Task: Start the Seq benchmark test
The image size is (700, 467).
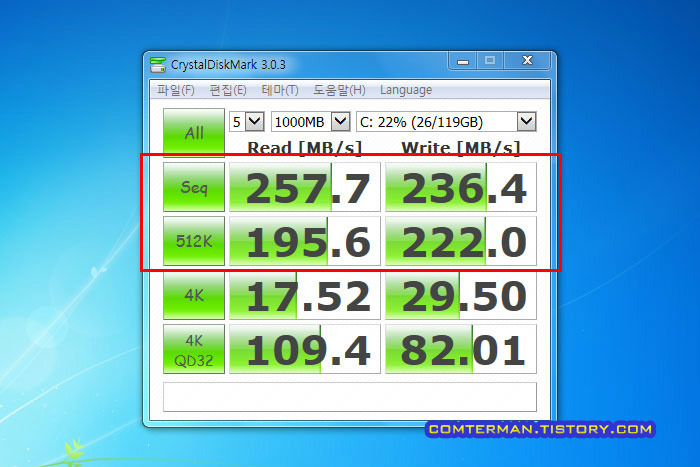Action: pos(194,187)
